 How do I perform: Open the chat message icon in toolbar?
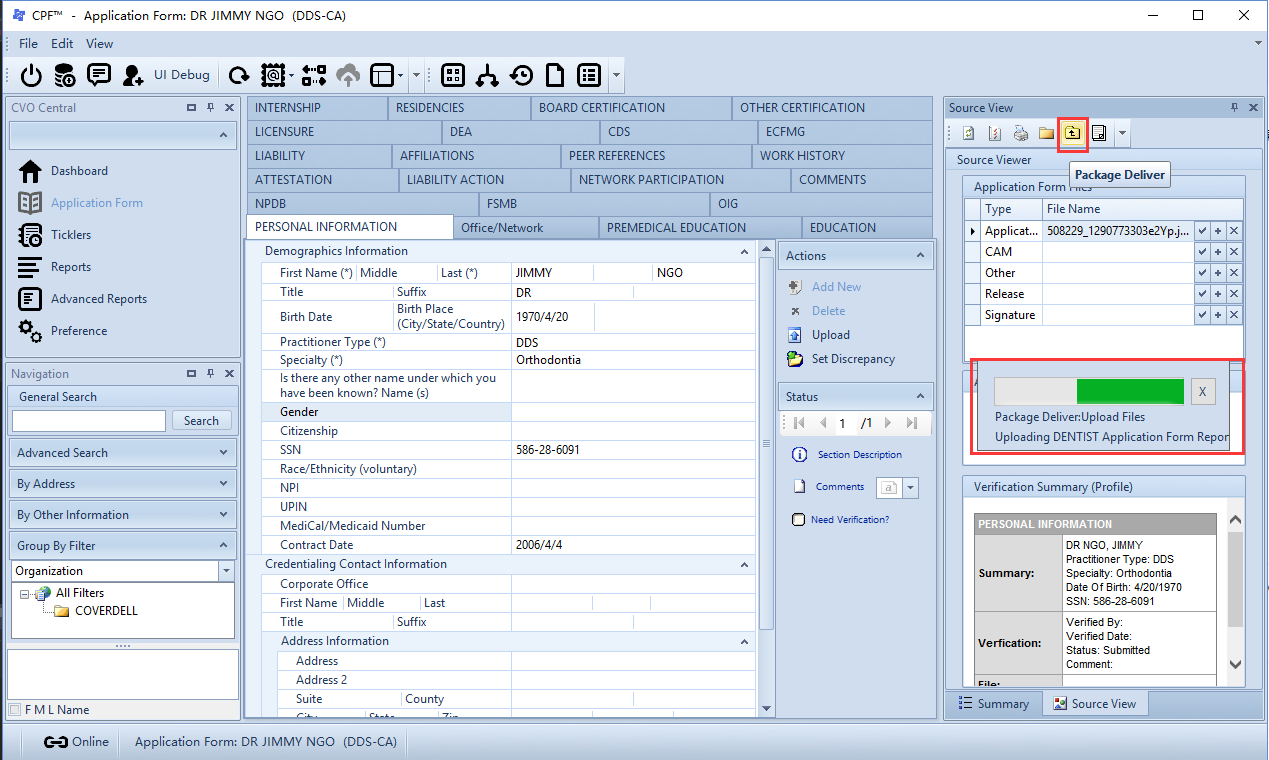(99, 75)
